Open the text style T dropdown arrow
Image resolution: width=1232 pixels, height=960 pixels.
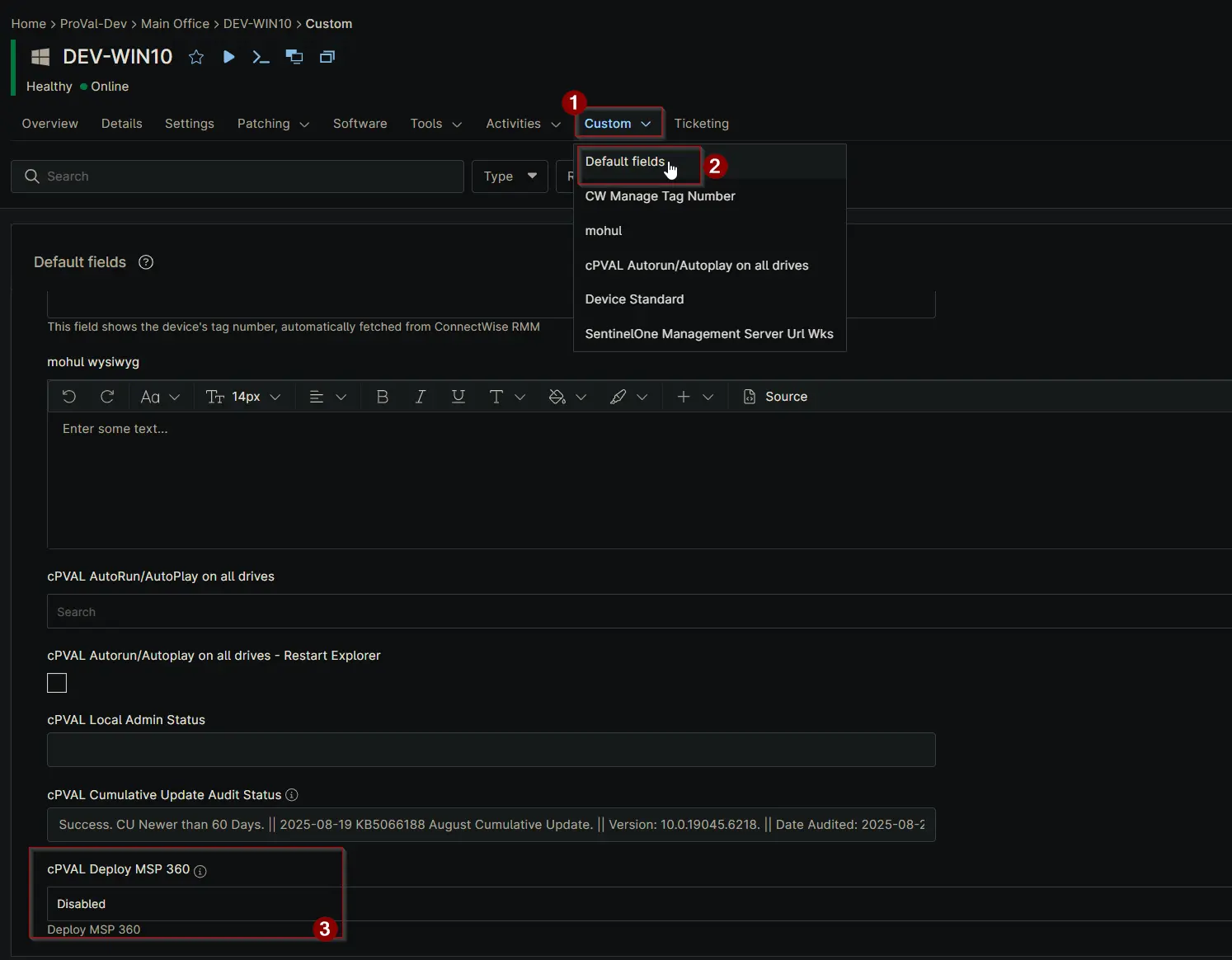click(x=520, y=397)
